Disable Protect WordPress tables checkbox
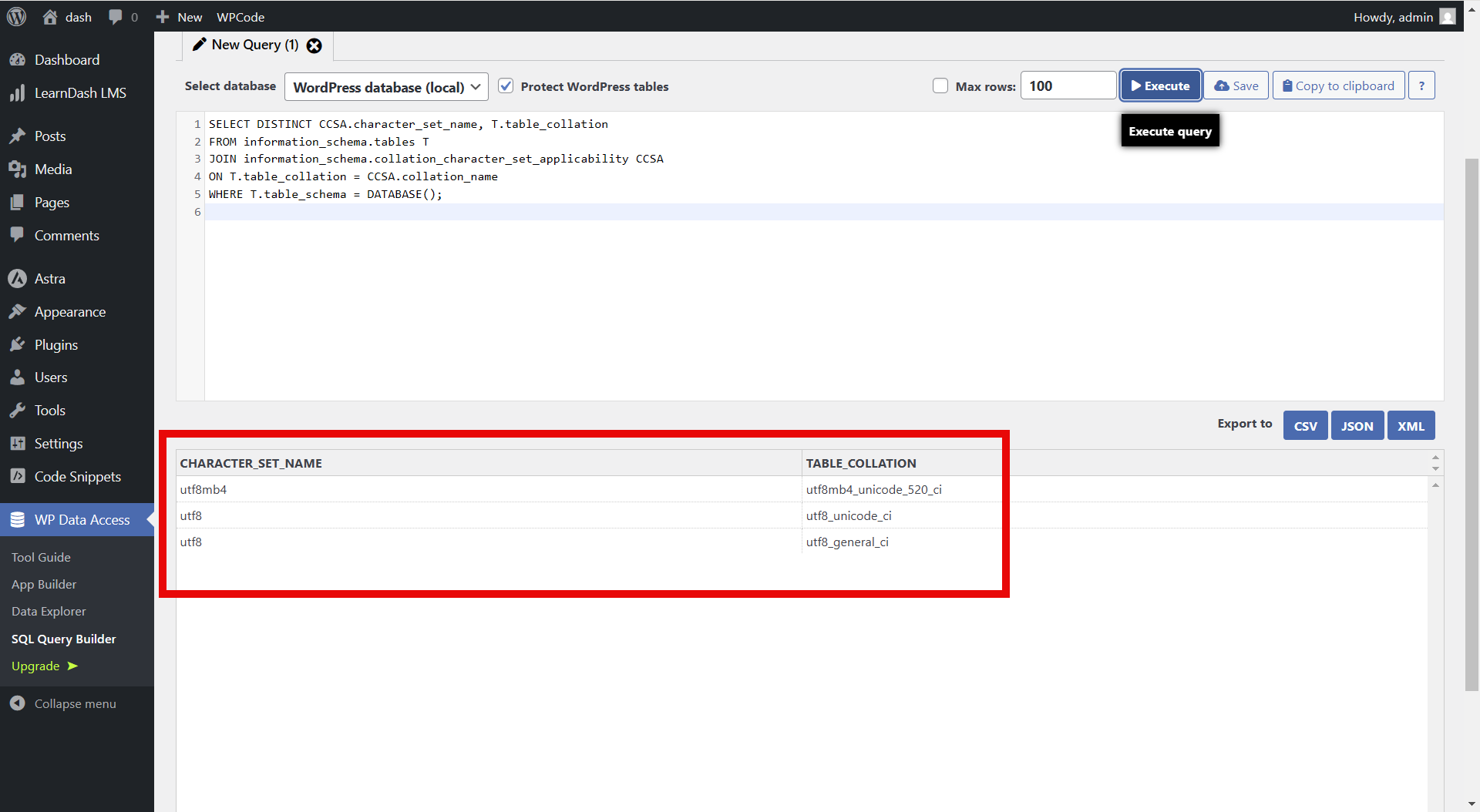1480x812 pixels. point(506,86)
